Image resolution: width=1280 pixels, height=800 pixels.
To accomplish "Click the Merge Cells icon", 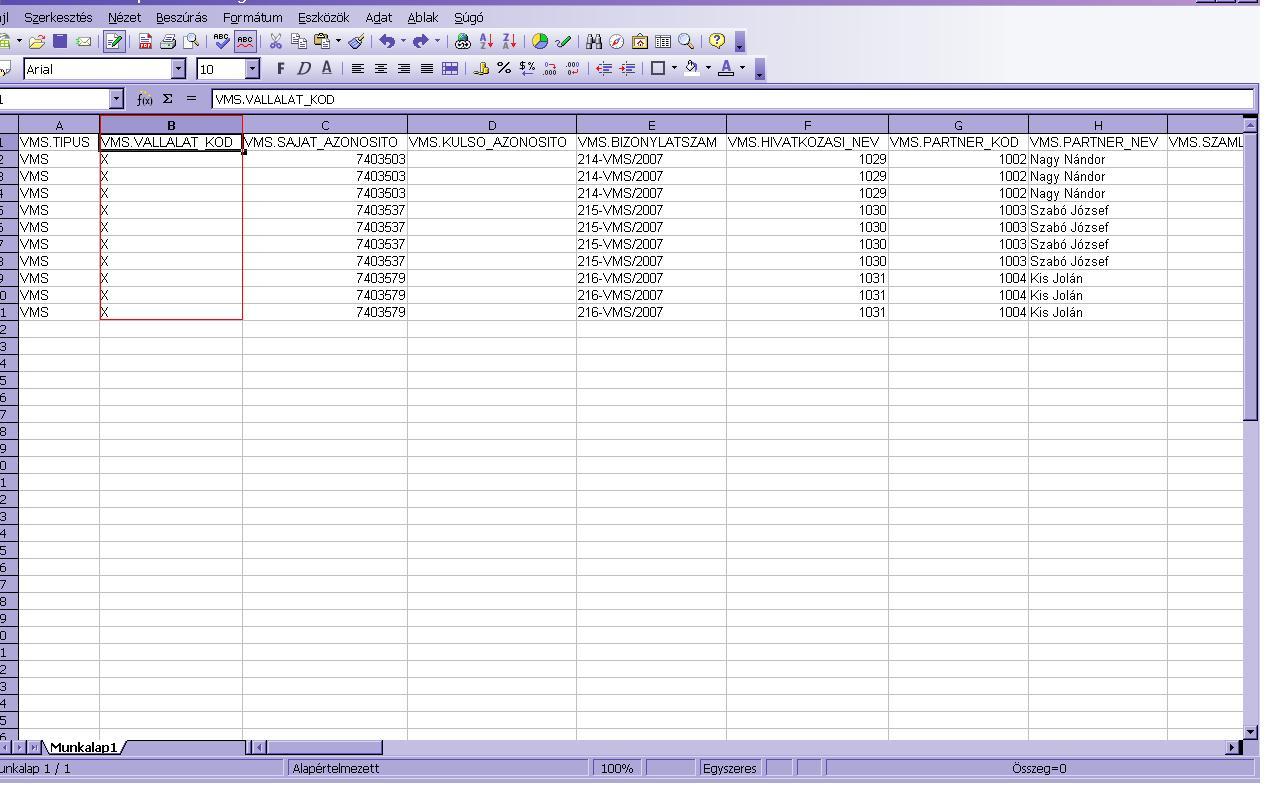I will pos(450,69).
